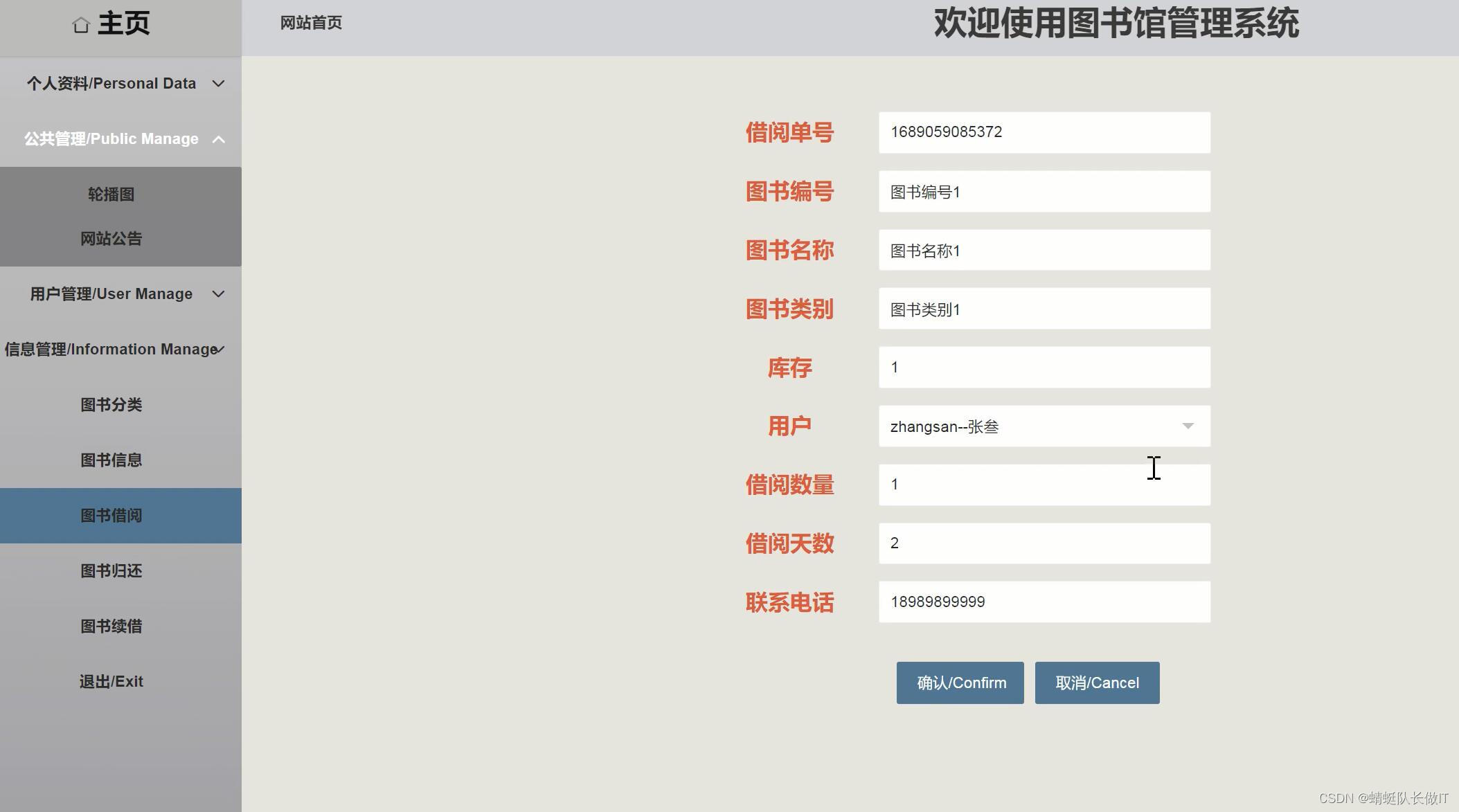
Task: Open the 网站公告 menu item
Action: (111, 239)
